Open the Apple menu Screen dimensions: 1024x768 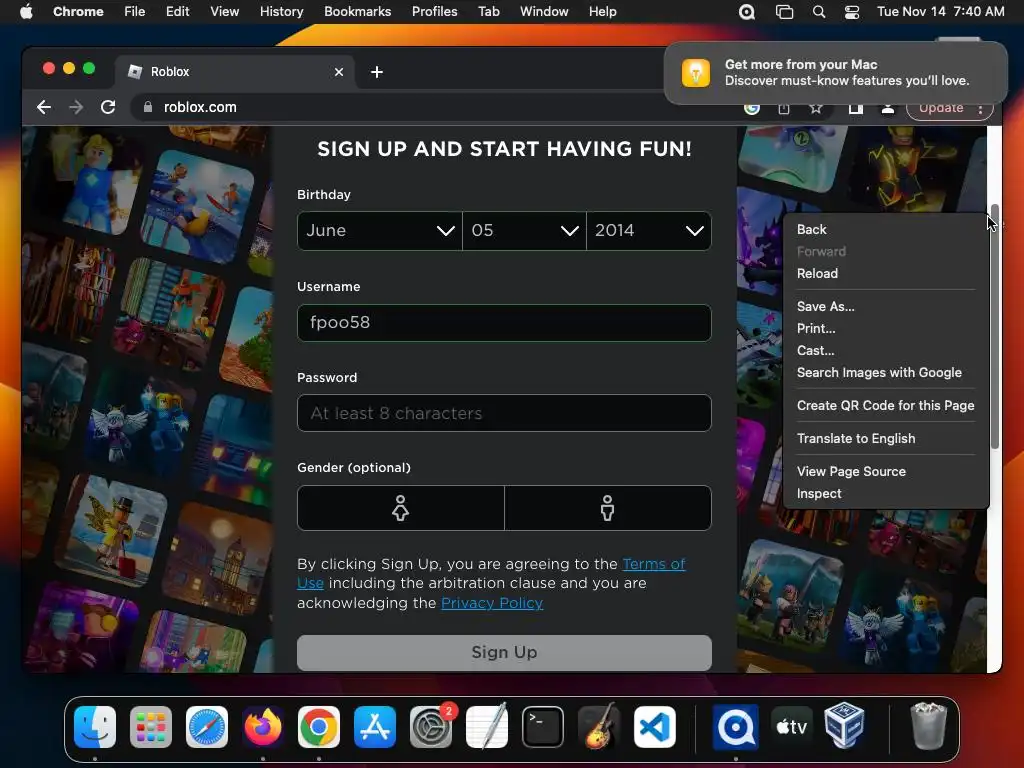pyautogui.click(x=26, y=12)
